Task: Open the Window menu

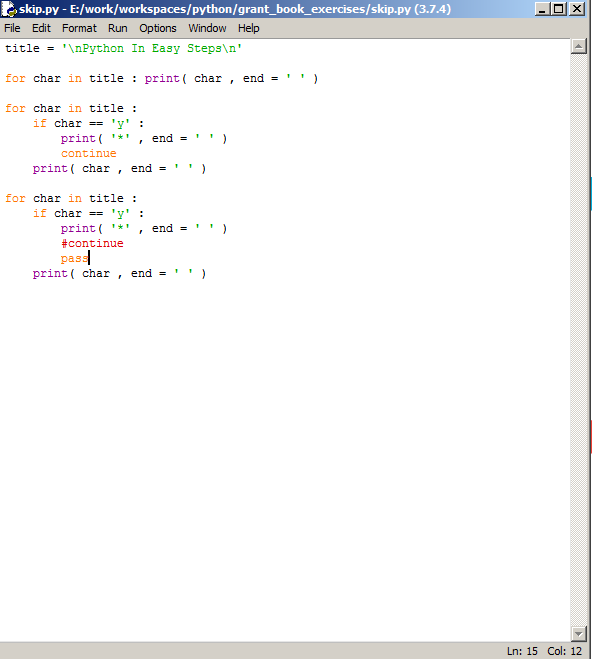Action: click(x=207, y=28)
